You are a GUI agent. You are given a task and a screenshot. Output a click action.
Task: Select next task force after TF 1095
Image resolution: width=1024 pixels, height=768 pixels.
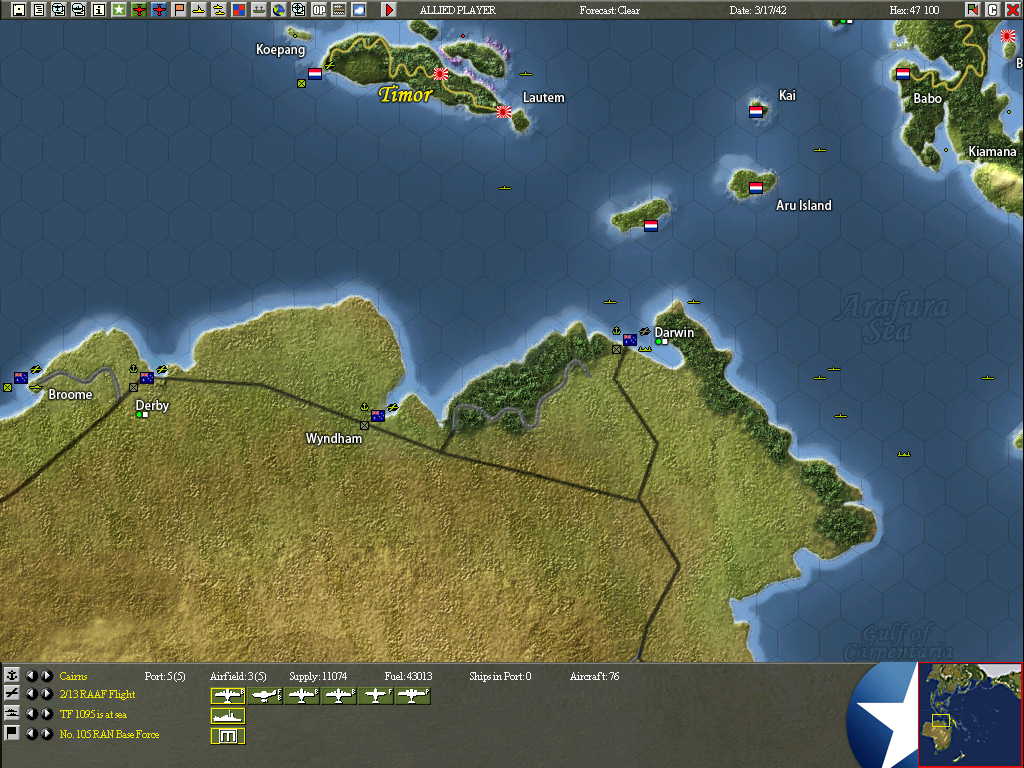pos(46,714)
